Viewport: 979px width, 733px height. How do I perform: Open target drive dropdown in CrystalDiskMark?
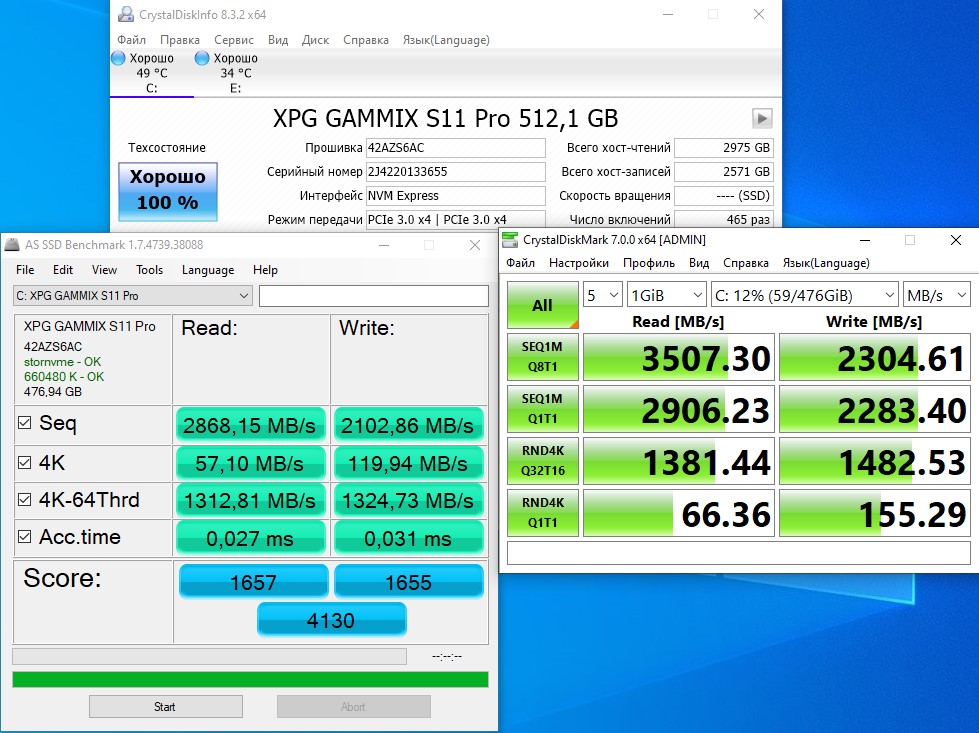[804, 295]
